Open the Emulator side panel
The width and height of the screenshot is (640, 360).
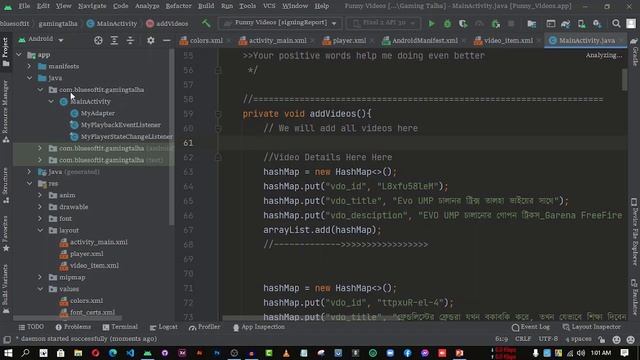click(634, 297)
